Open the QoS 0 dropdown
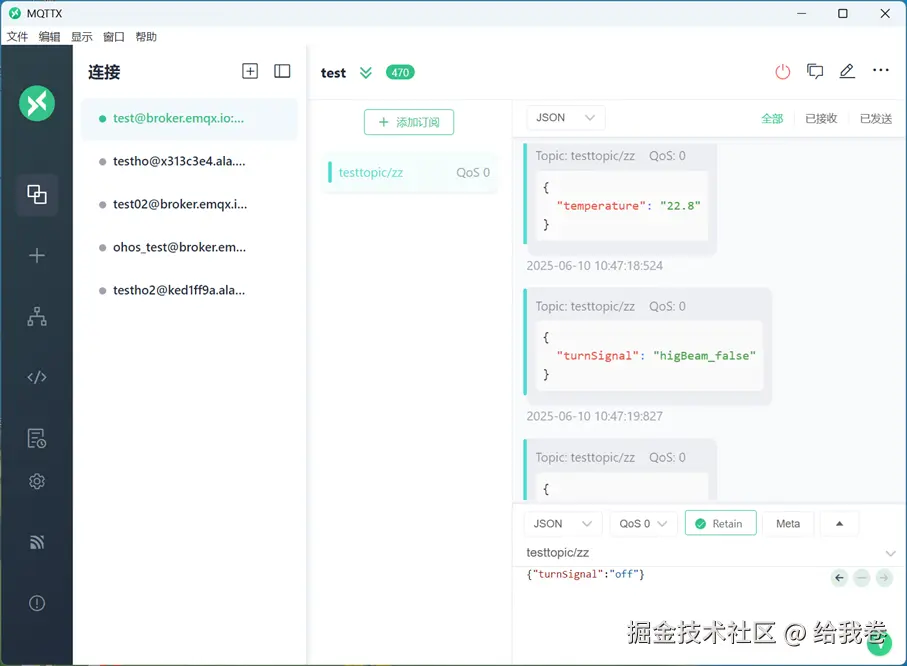The image size is (907, 666). tap(643, 523)
